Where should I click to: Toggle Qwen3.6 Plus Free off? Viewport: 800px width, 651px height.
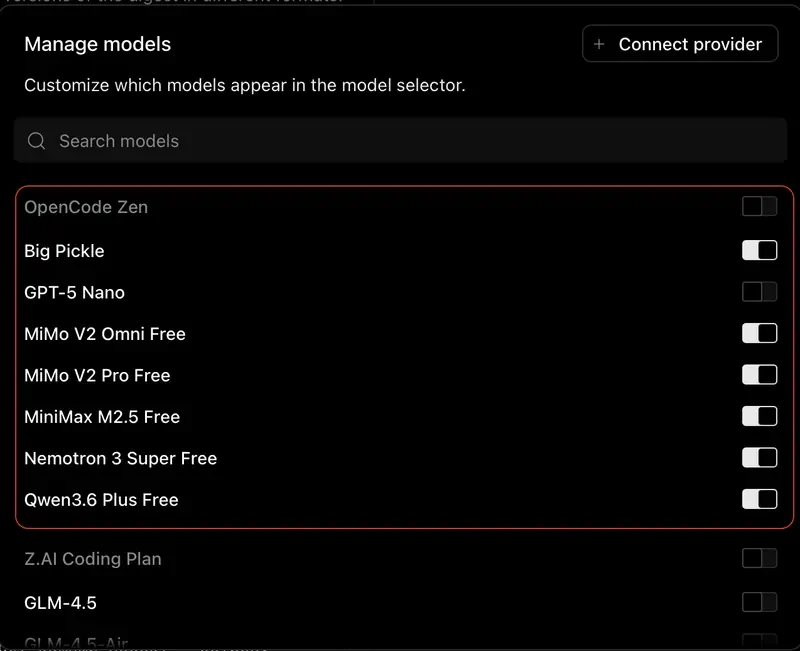tap(759, 500)
